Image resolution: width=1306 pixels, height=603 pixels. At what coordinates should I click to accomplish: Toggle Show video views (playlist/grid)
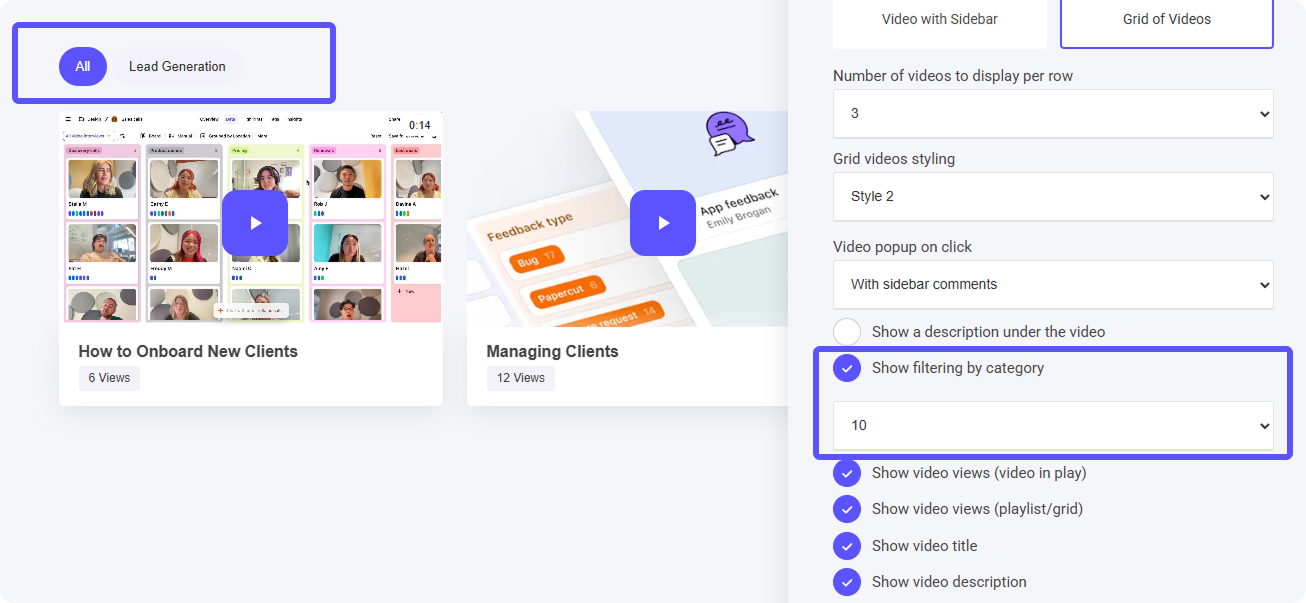(847, 509)
